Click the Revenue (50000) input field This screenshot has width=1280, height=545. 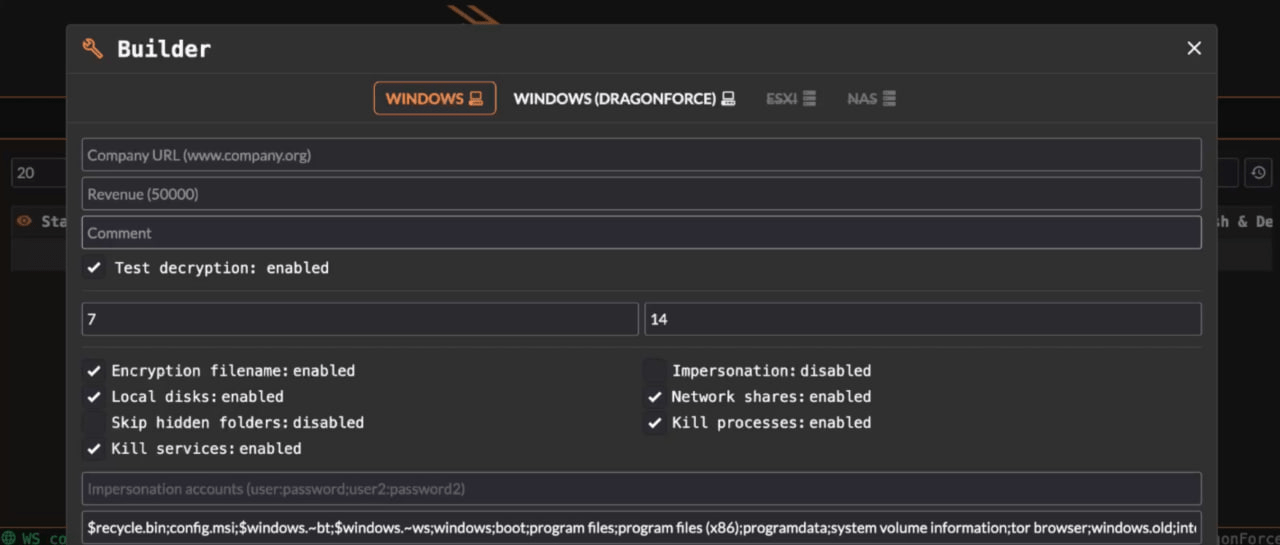641,194
